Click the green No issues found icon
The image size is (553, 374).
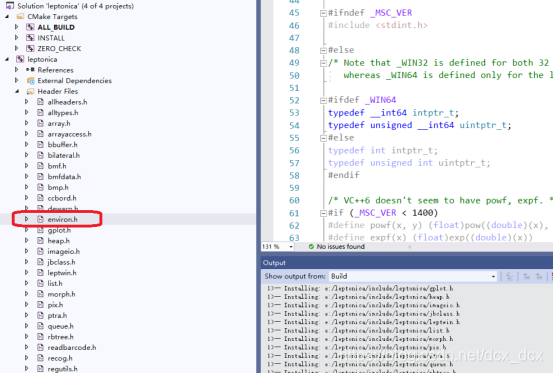click(x=311, y=247)
